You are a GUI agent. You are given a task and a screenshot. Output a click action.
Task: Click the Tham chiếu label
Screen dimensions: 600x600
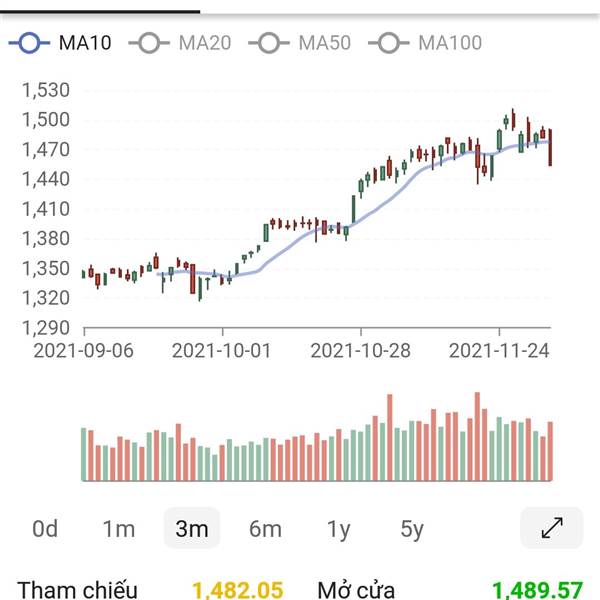(77, 590)
